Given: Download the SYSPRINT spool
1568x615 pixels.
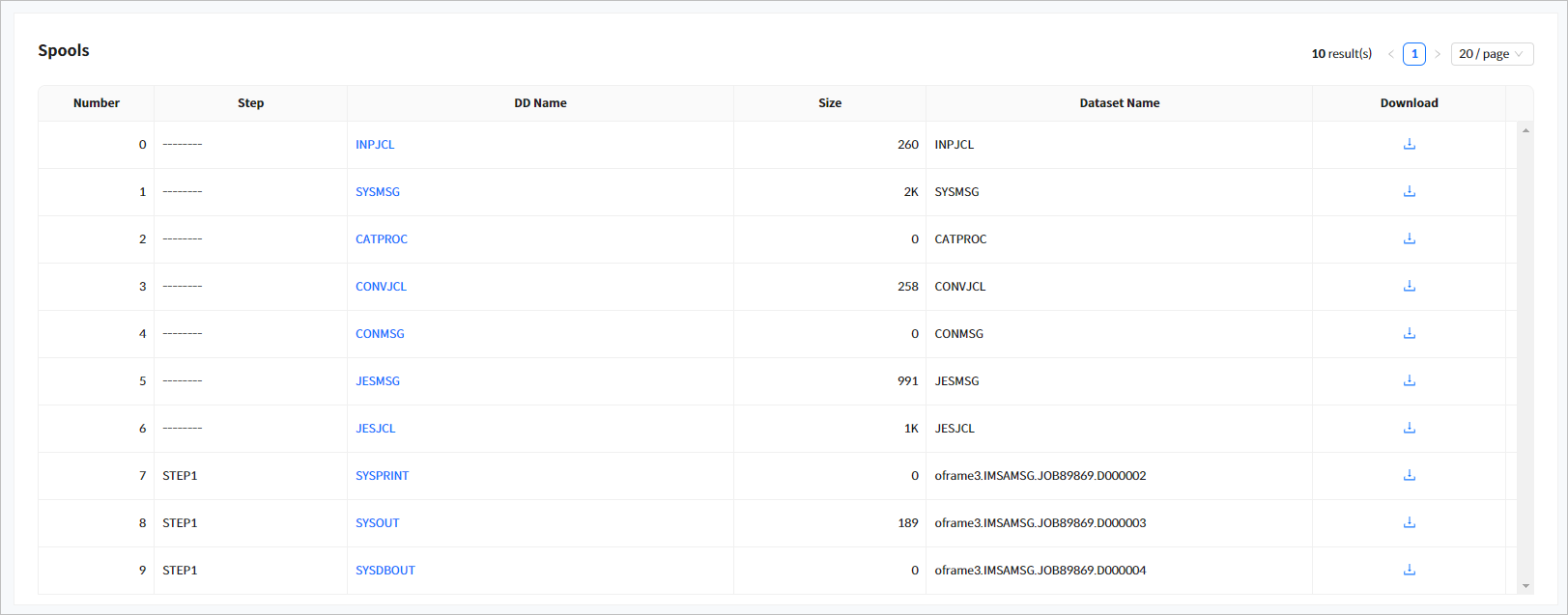Looking at the screenshot, I should [1409, 475].
